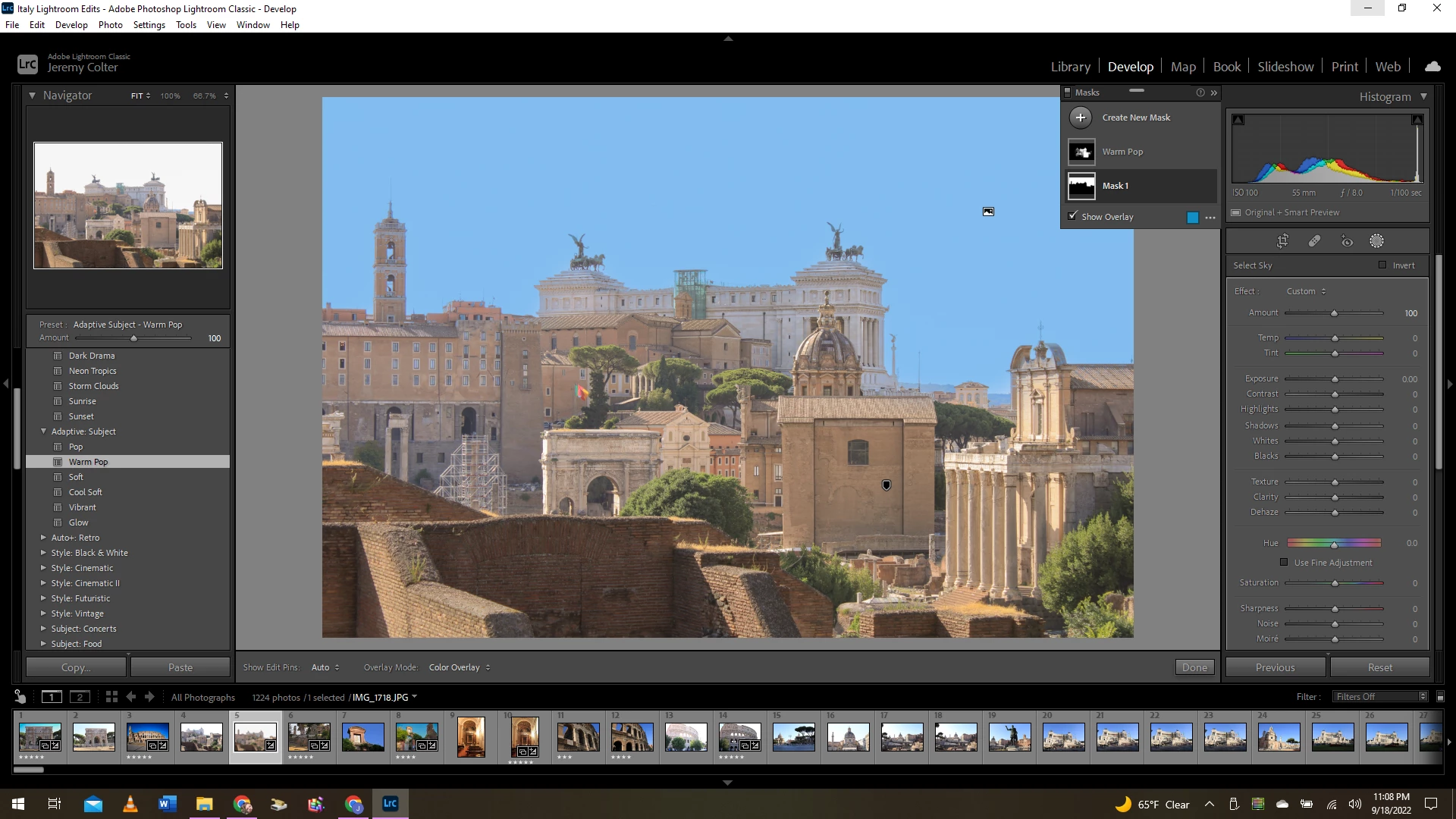This screenshot has width=1456, height=819.
Task: Toggle the Show Overlay checkbox
Action: pos(1072,216)
